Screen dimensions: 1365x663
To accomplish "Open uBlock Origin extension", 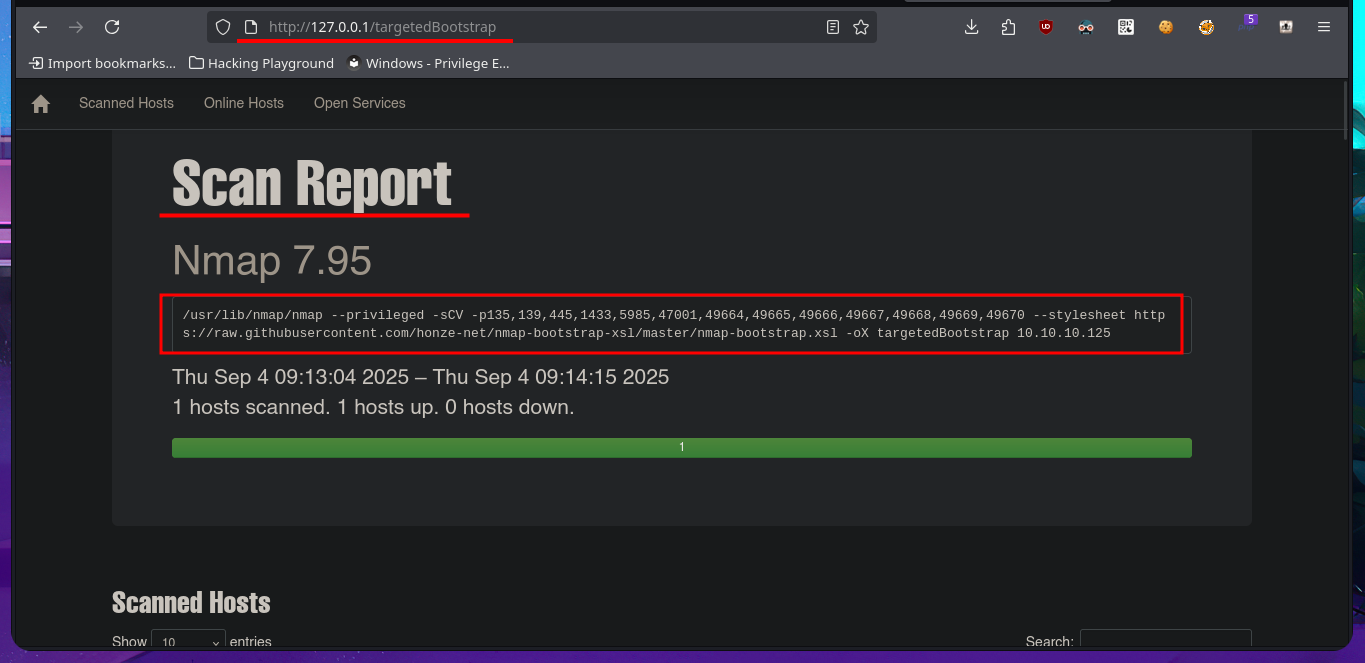I will click(x=1046, y=27).
